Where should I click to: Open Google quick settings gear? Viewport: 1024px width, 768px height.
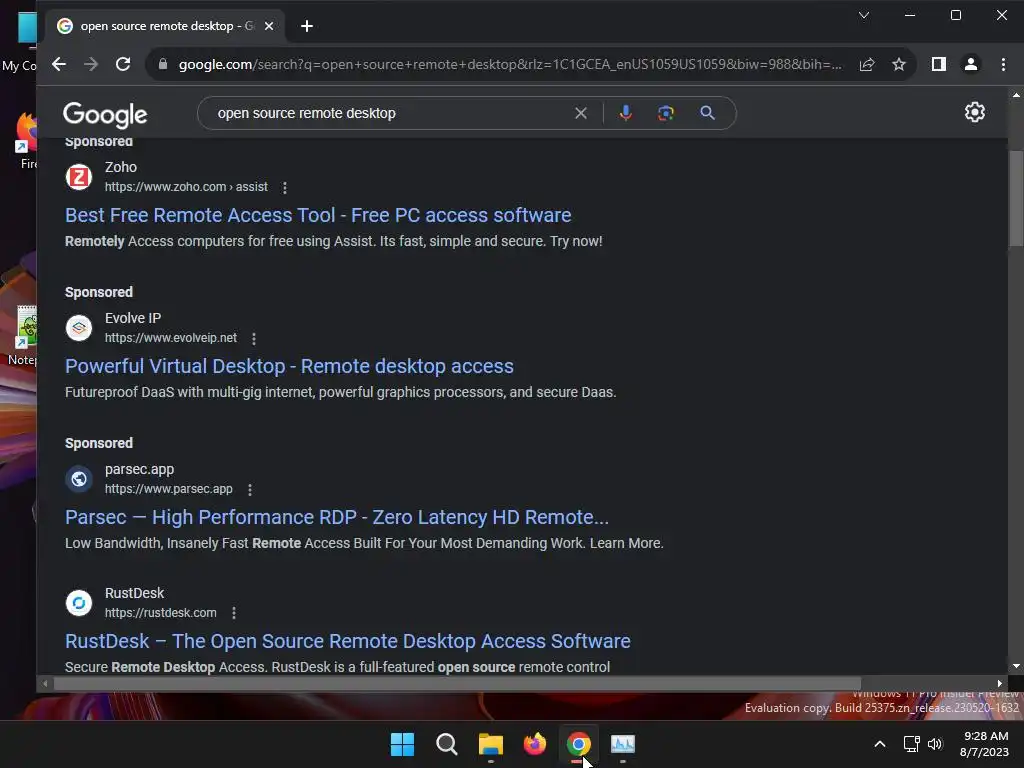(x=974, y=112)
